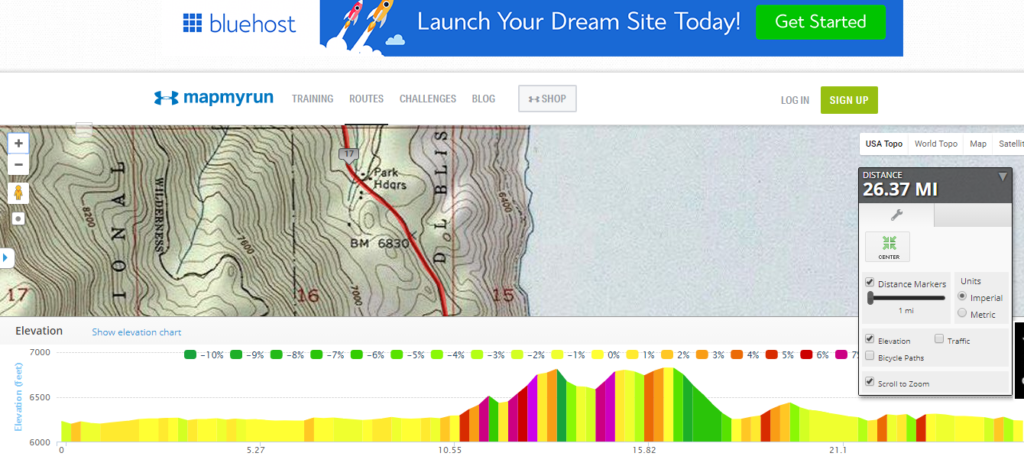The image size is (1024, 466).
Task: Click the 5.27 mile axis label
Action: click(255, 450)
